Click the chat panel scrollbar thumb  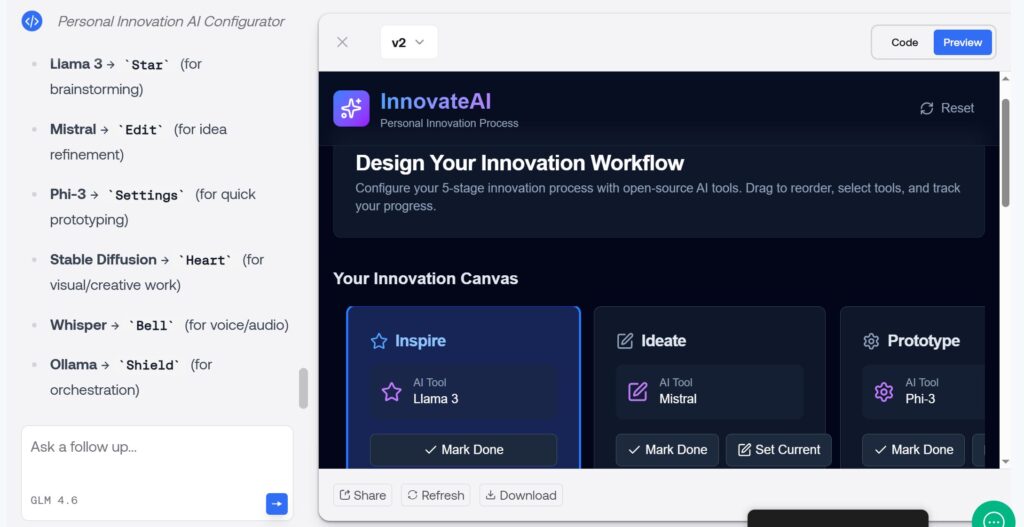click(303, 388)
